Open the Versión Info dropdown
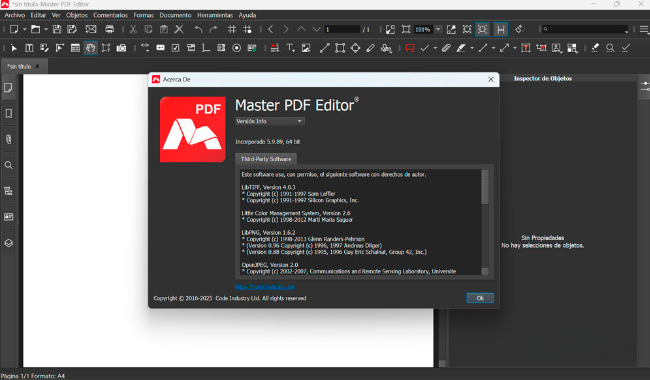 pyautogui.click(x=270, y=121)
